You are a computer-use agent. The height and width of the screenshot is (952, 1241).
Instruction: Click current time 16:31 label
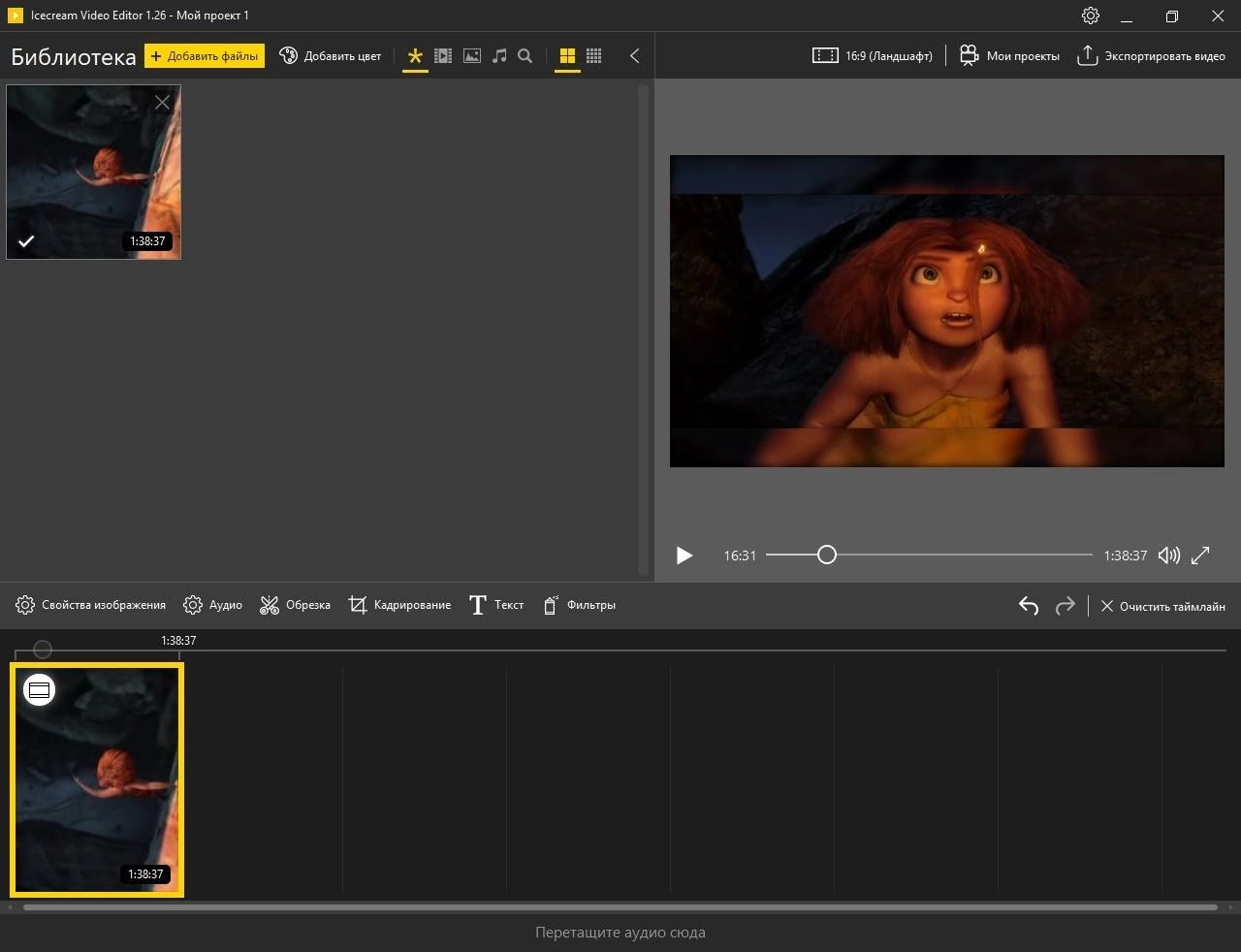pyautogui.click(x=740, y=555)
